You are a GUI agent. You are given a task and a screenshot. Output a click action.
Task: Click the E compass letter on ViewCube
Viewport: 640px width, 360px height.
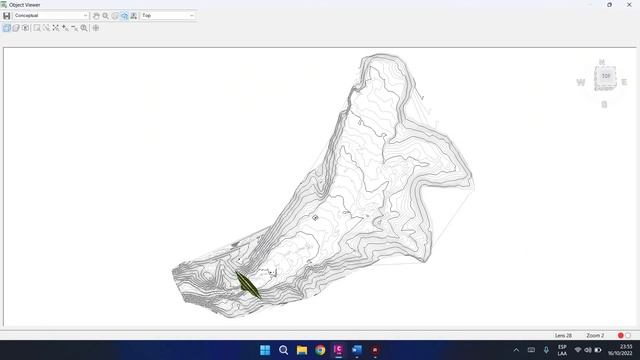click(624, 82)
